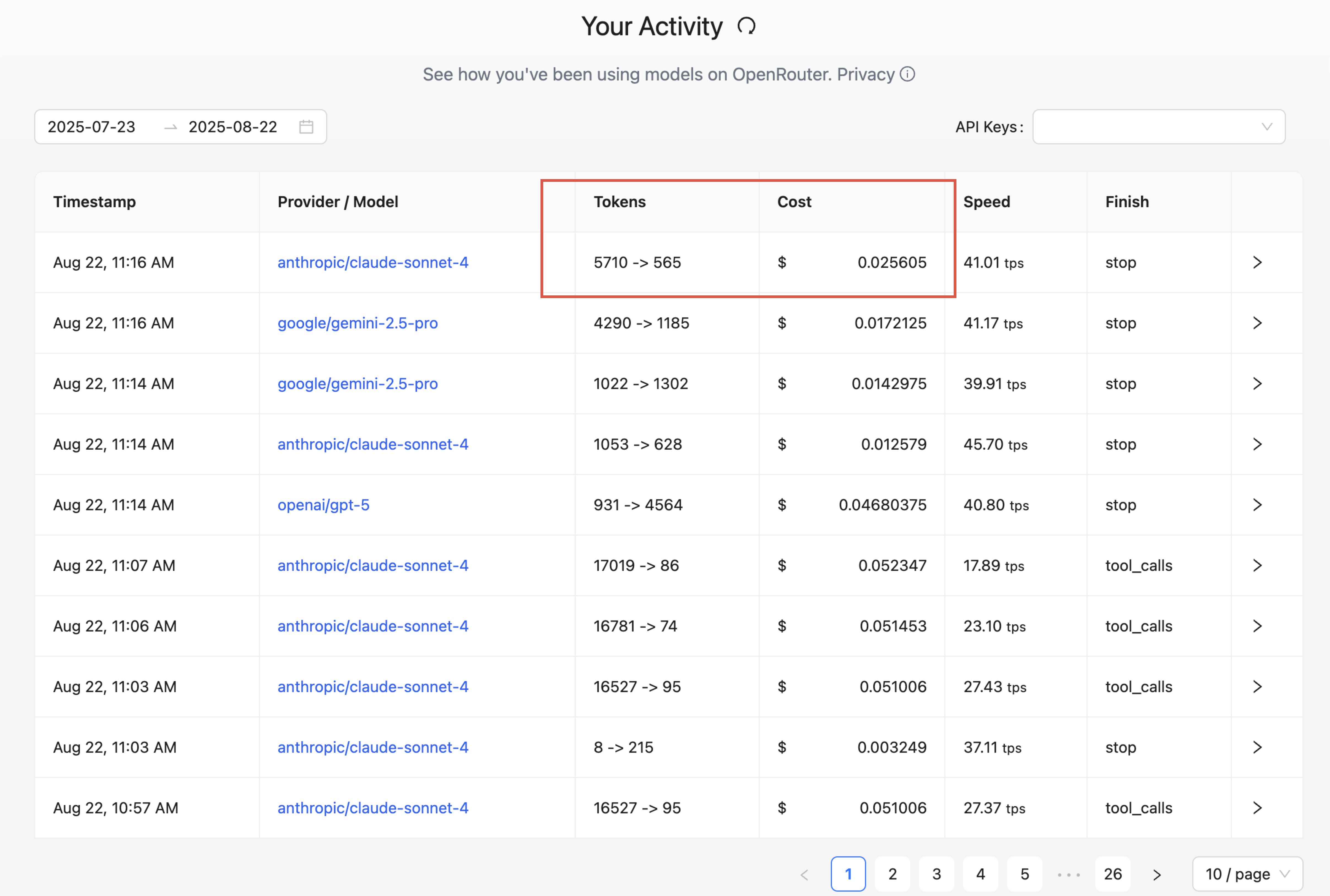
Task: Expand details arrow for 8 -> 215 tokens row
Action: coord(1257,747)
